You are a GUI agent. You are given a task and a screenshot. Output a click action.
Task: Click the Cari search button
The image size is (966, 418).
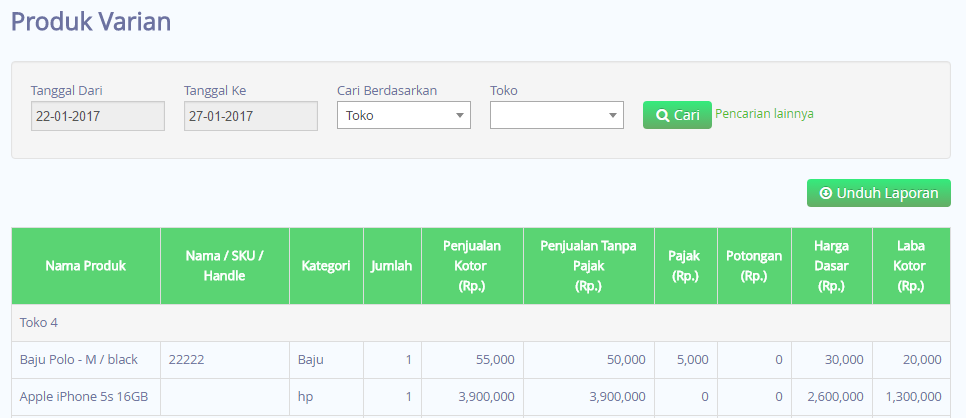pyautogui.click(x=677, y=115)
